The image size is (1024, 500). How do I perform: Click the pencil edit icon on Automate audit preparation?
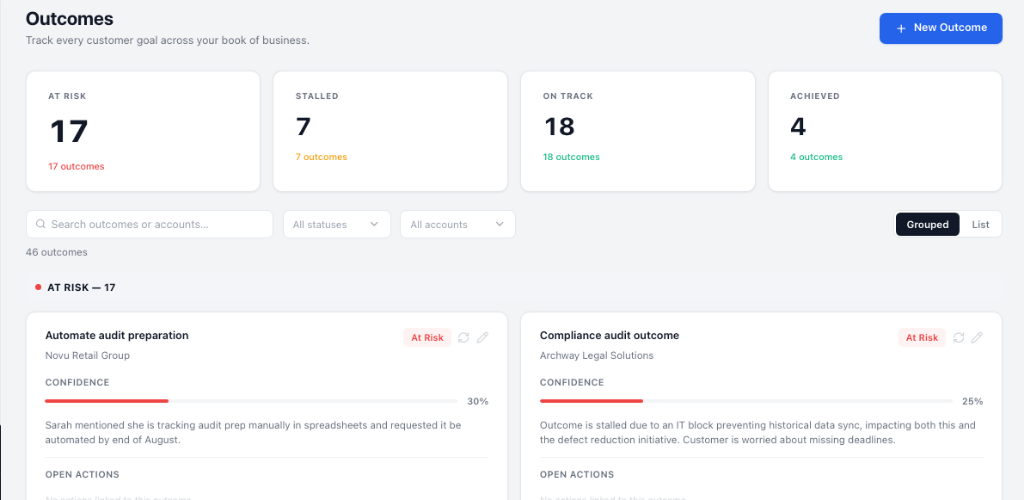(x=482, y=337)
